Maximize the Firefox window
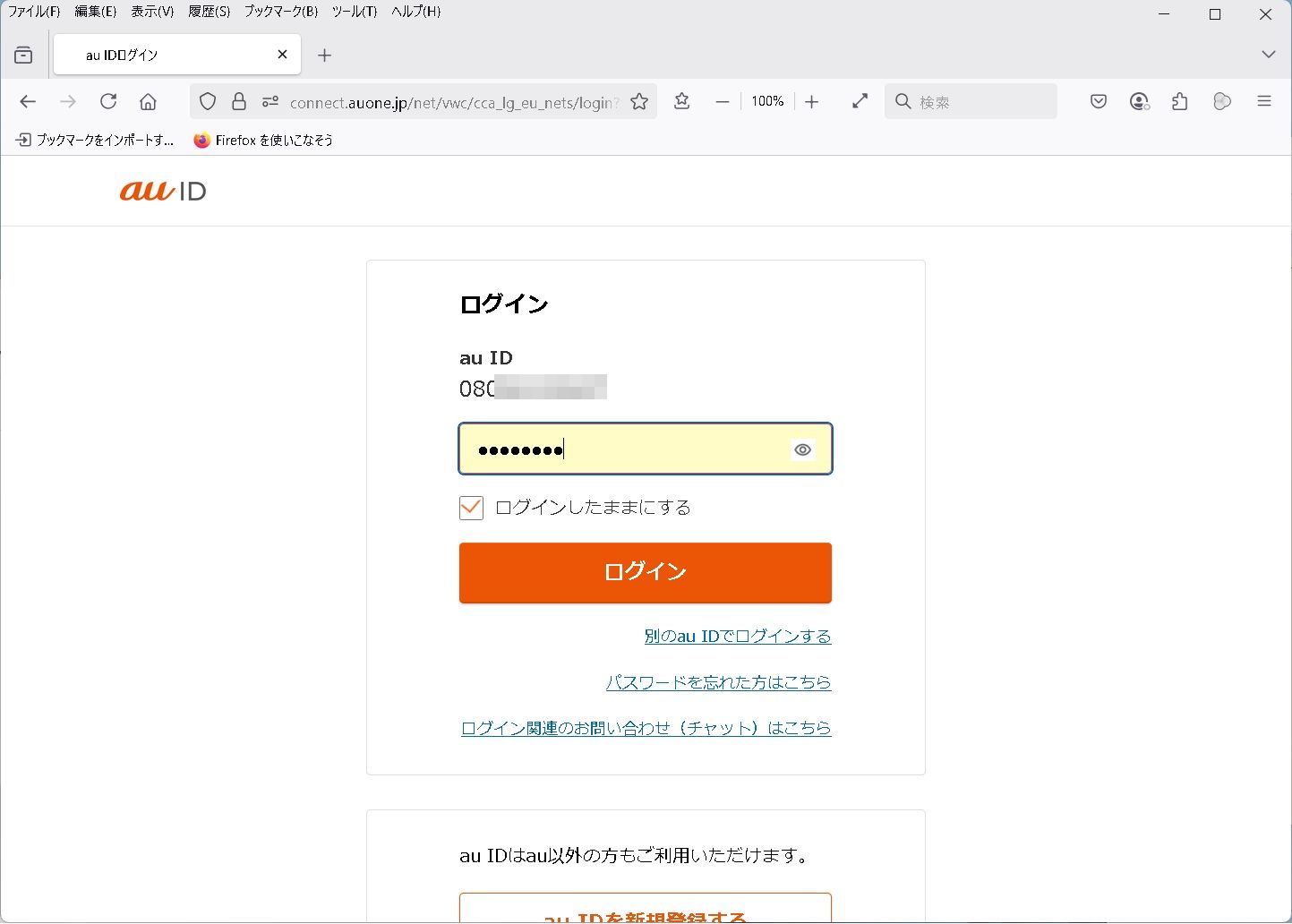 tap(1215, 14)
